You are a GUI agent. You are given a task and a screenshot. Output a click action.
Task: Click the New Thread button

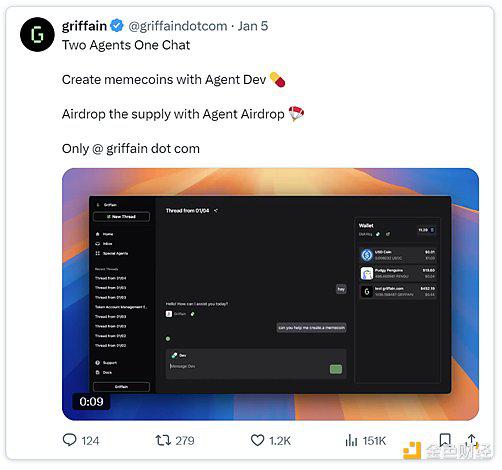coord(121,217)
